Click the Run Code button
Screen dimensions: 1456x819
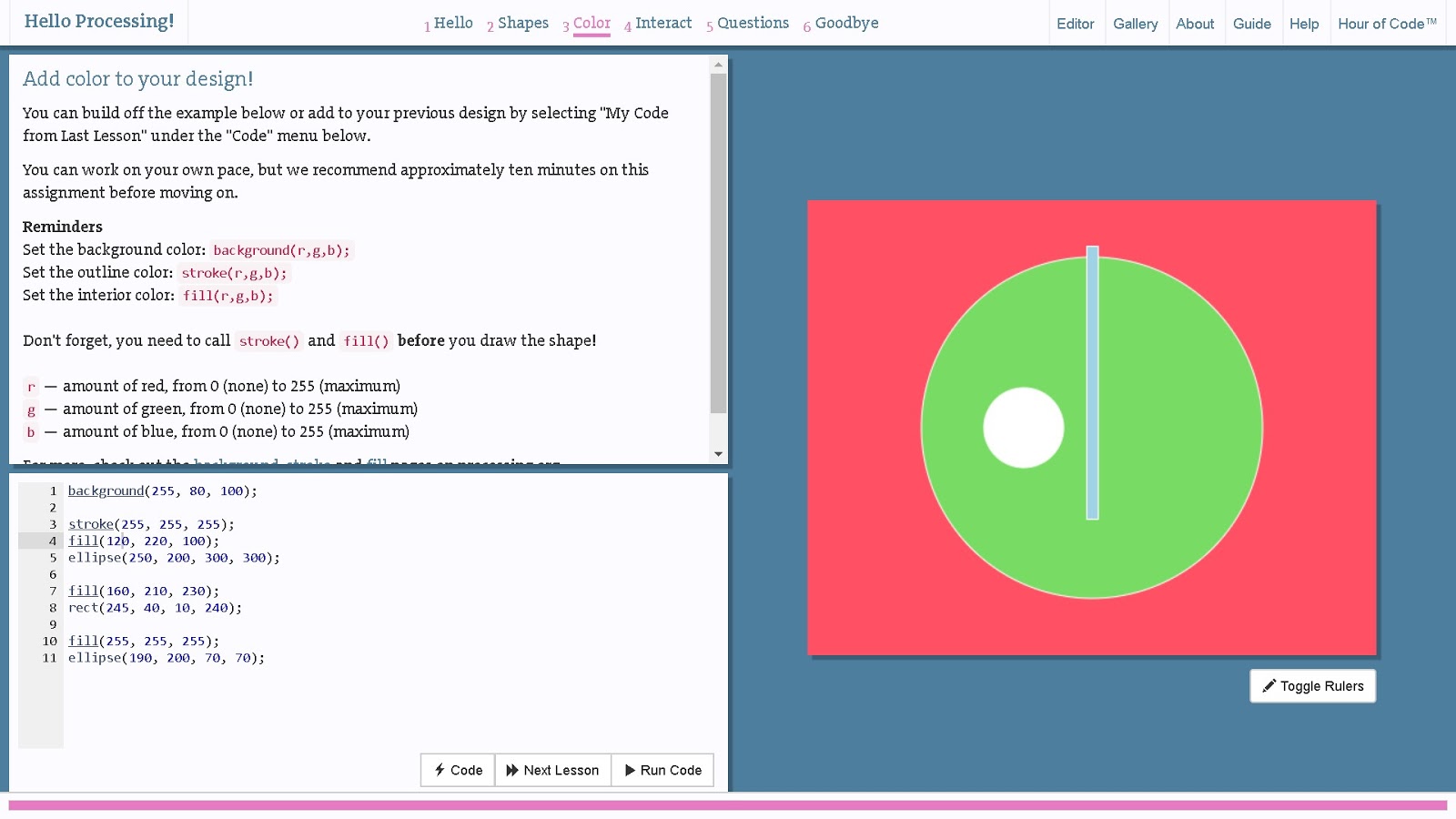pyautogui.click(x=662, y=770)
